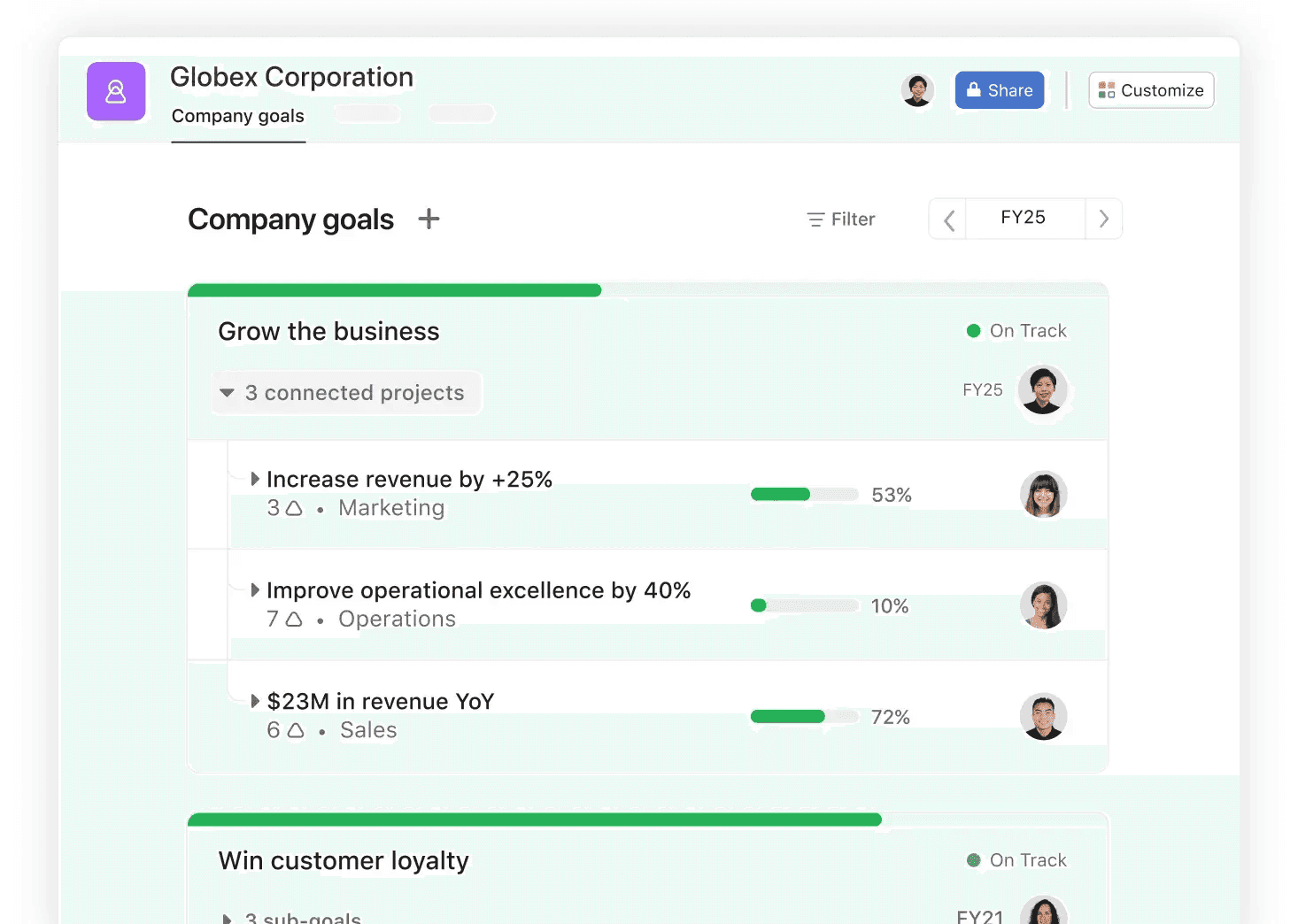Click the 72% percentage text

point(891,717)
